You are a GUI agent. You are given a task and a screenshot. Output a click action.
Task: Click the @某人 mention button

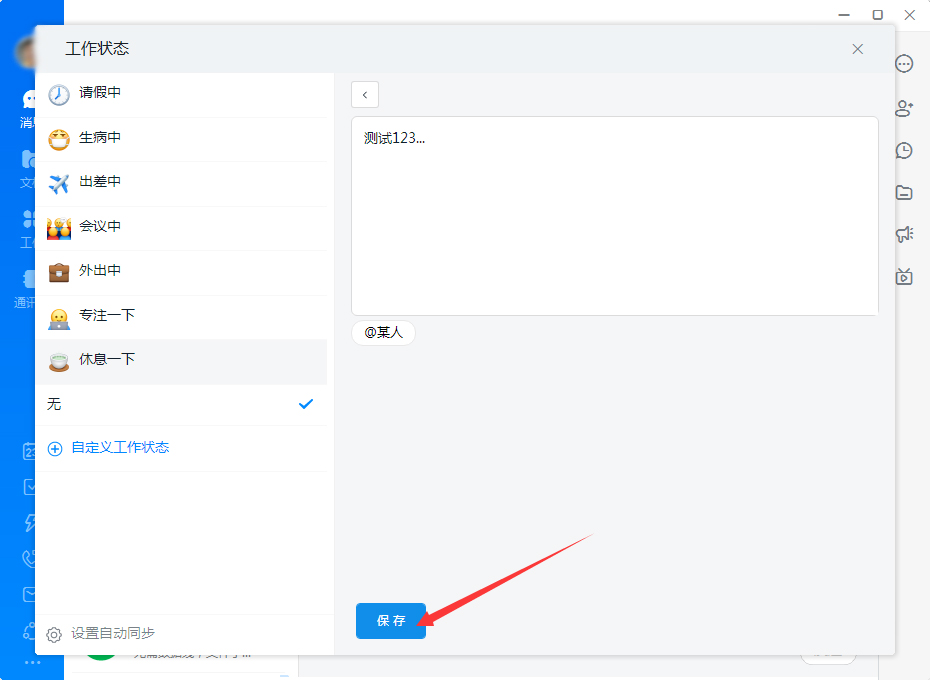pos(383,333)
